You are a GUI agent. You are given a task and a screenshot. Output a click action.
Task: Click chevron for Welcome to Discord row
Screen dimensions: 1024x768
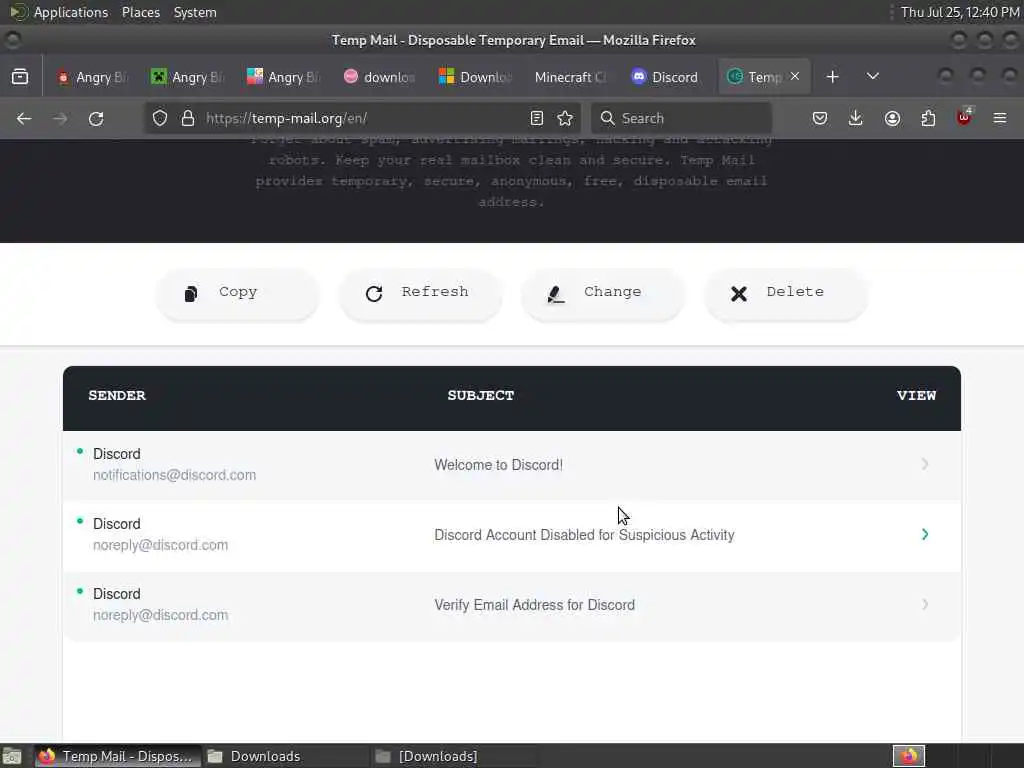pos(925,464)
